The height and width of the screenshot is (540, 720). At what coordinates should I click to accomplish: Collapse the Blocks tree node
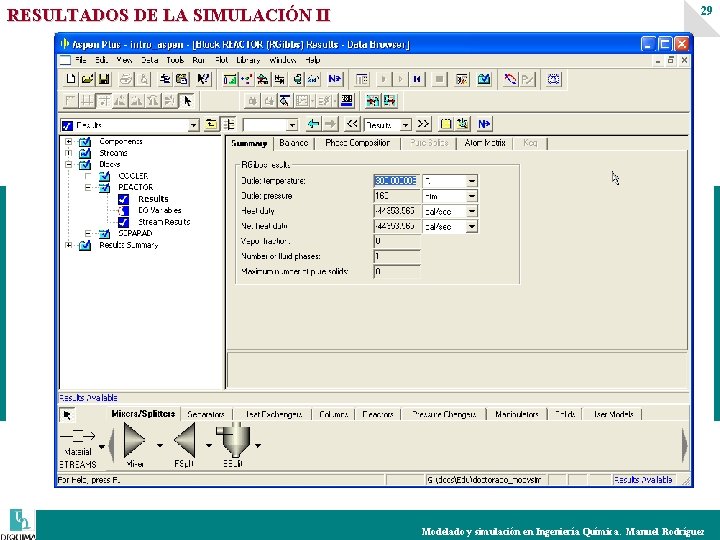pos(68,164)
